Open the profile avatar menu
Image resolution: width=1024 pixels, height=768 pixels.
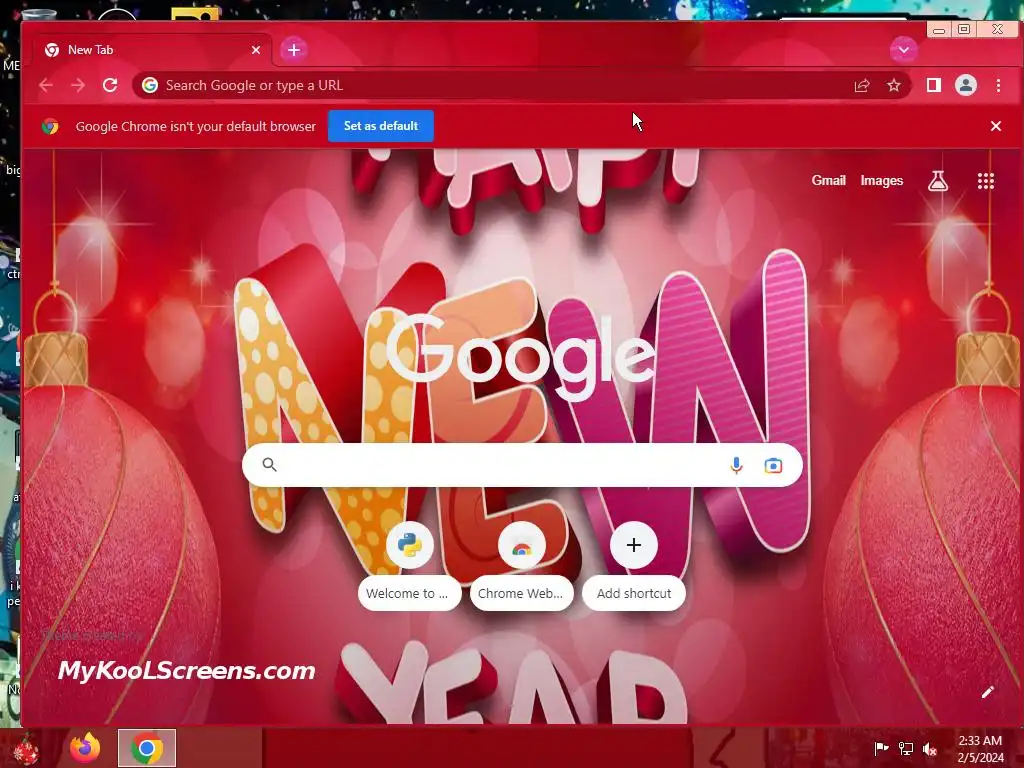tap(966, 85)
